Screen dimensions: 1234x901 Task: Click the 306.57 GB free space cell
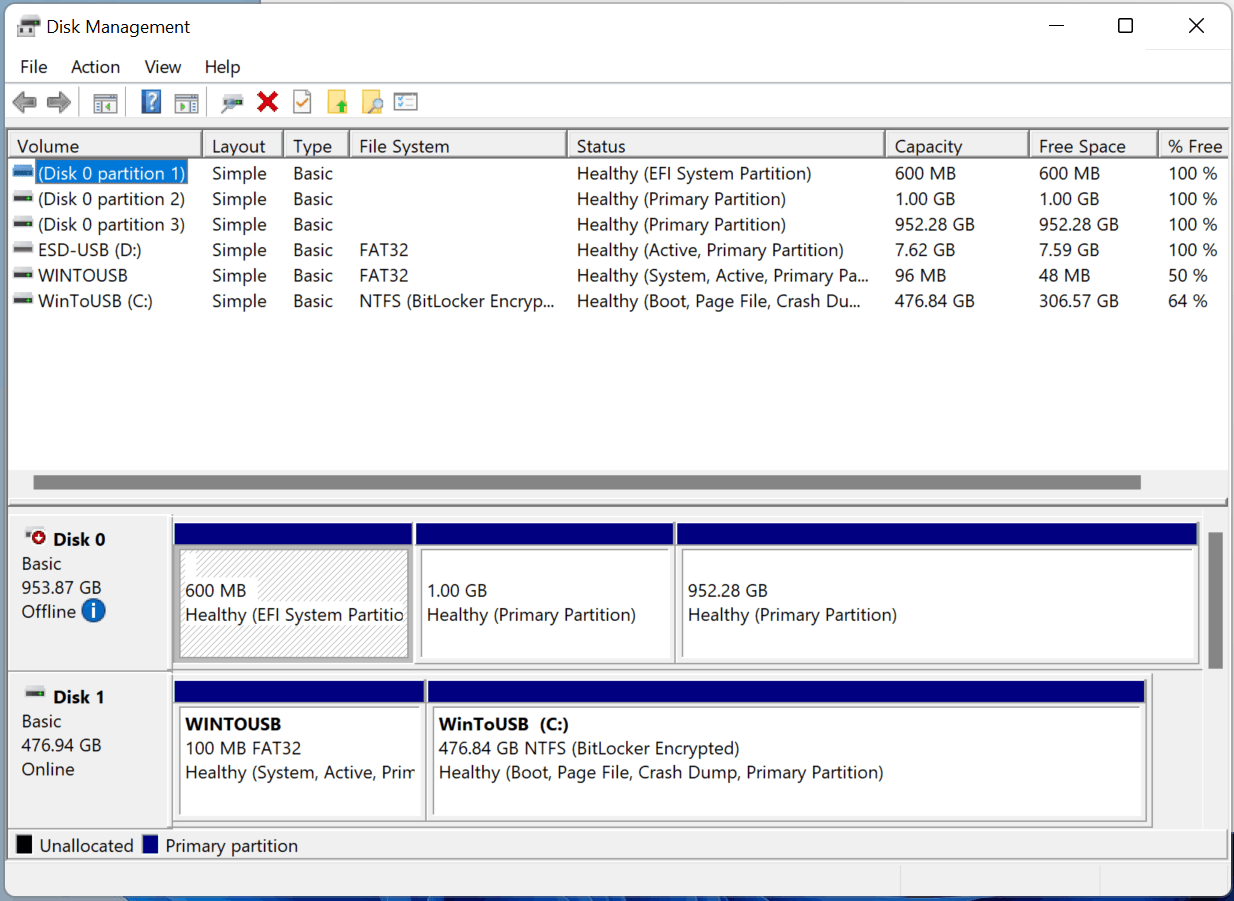click(x=1078, y=301)
